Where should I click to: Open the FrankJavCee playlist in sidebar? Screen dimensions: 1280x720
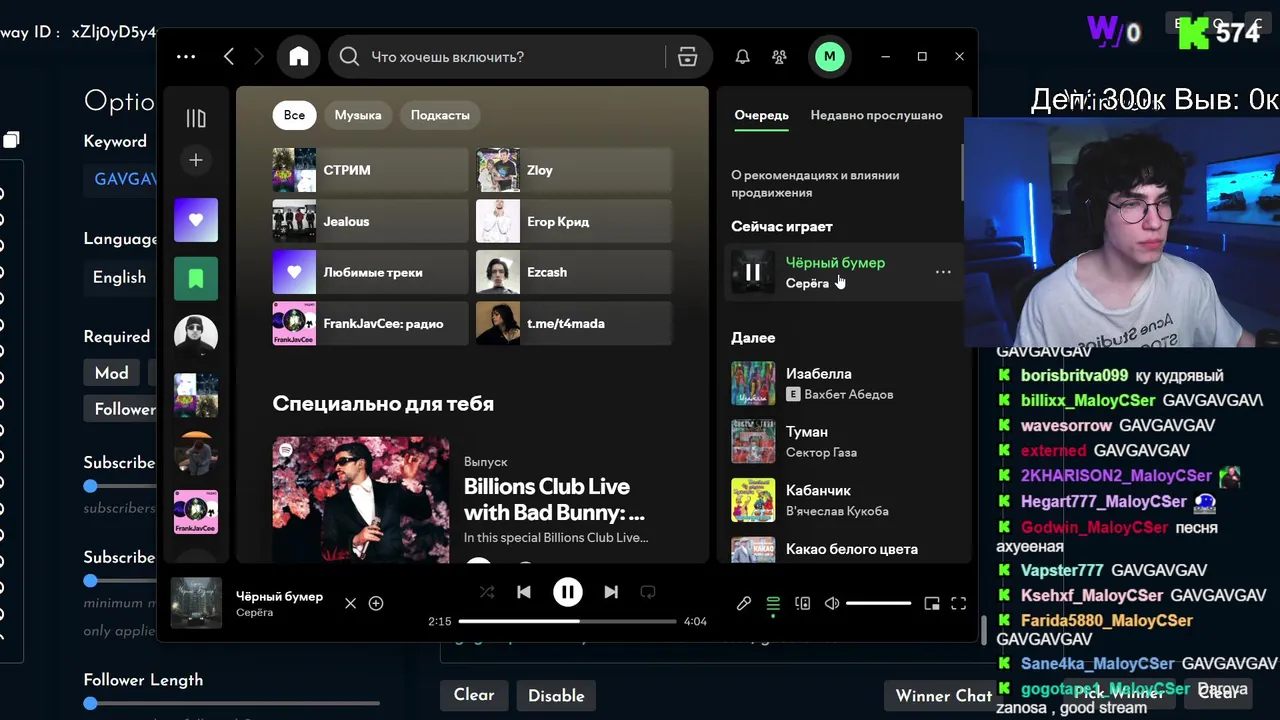pos(196,512)
